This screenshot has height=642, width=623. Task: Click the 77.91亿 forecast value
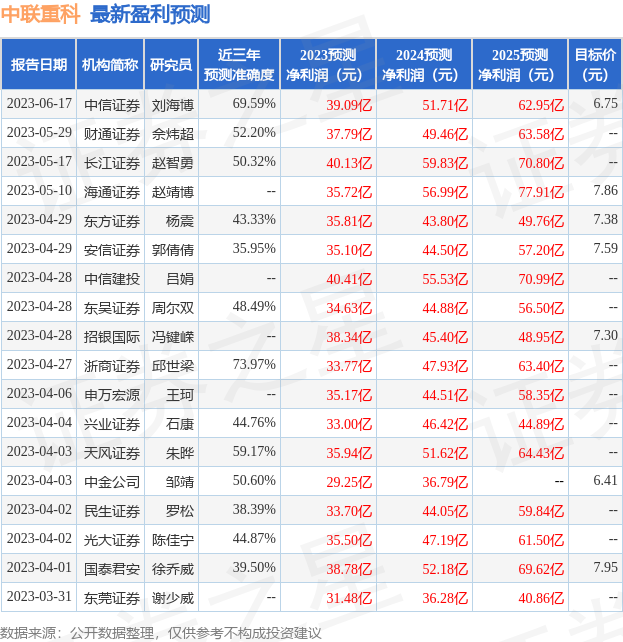pos(541,192)
